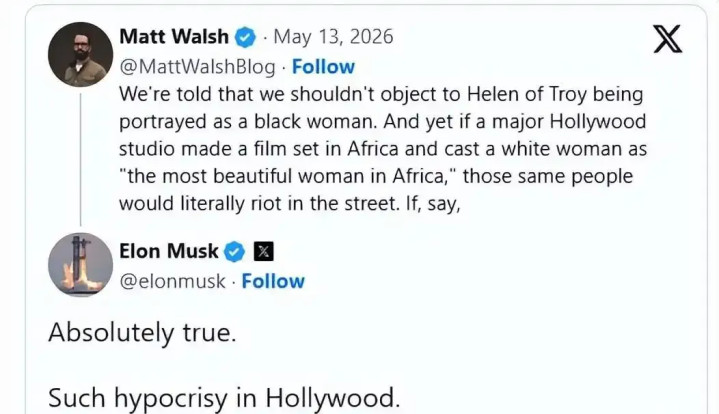The height and width of the screenshot is (414, 719).
Task: Visit the @MattWalshBlog handle
Action: coord(197,67)
